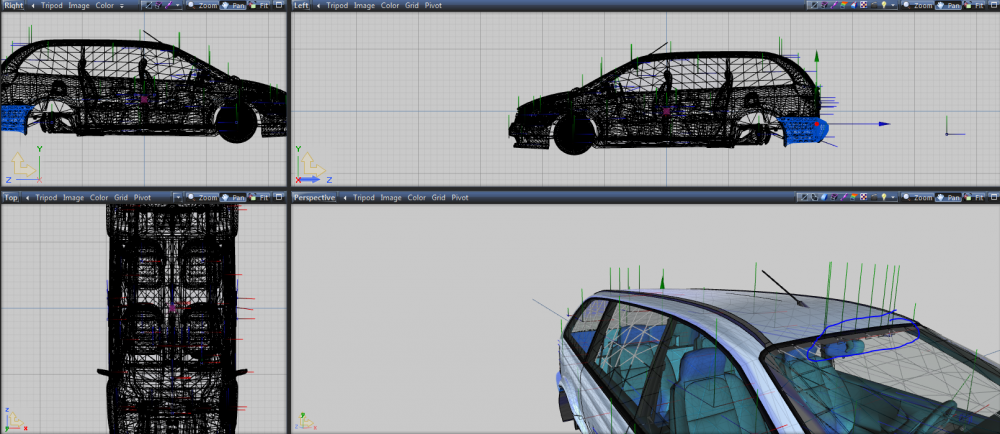Screen dimensions: 1000x434
Task: Select the blue smooth shading icon in Perspective viewport
Action: (824, 198)
